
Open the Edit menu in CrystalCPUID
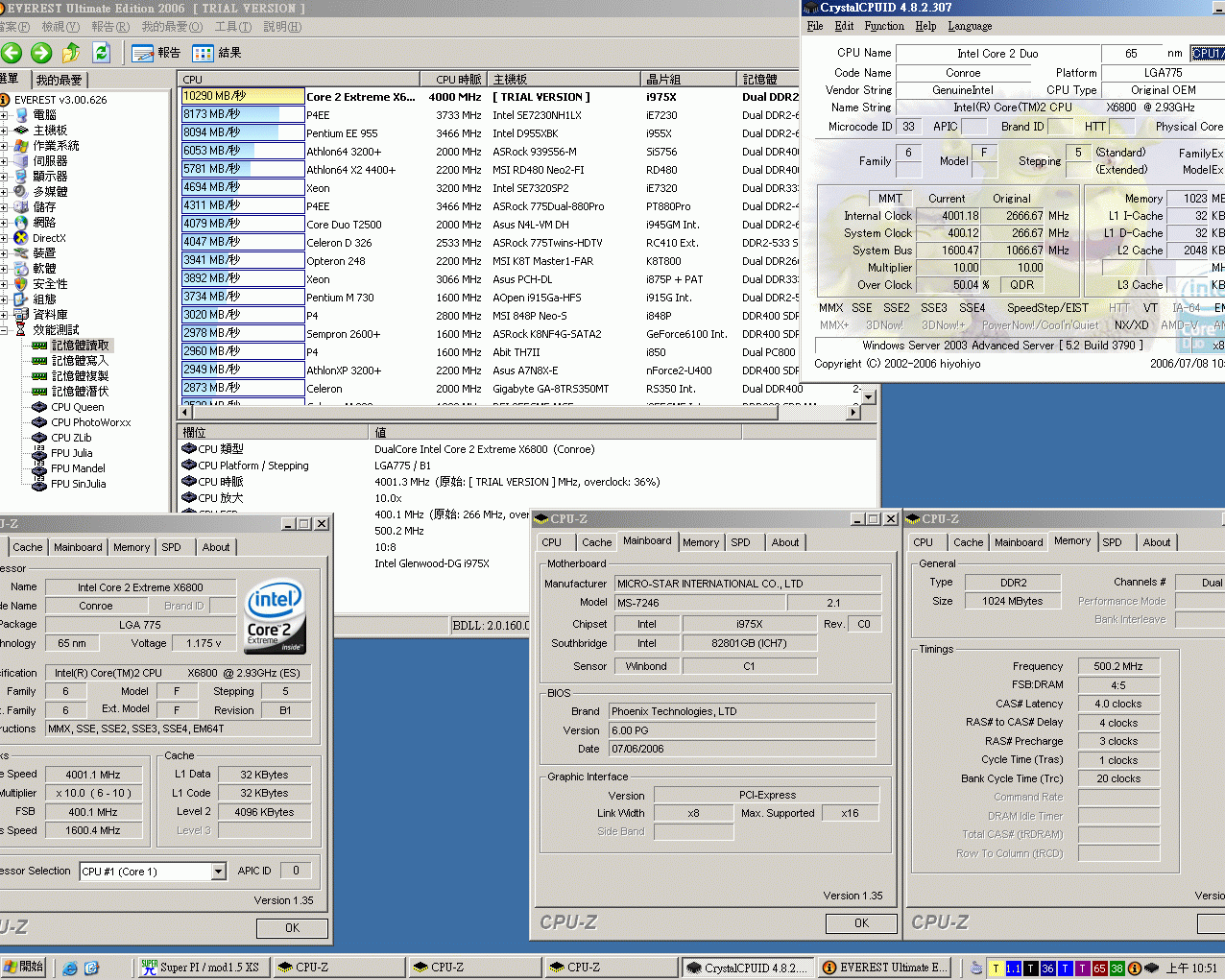(844, 27)
